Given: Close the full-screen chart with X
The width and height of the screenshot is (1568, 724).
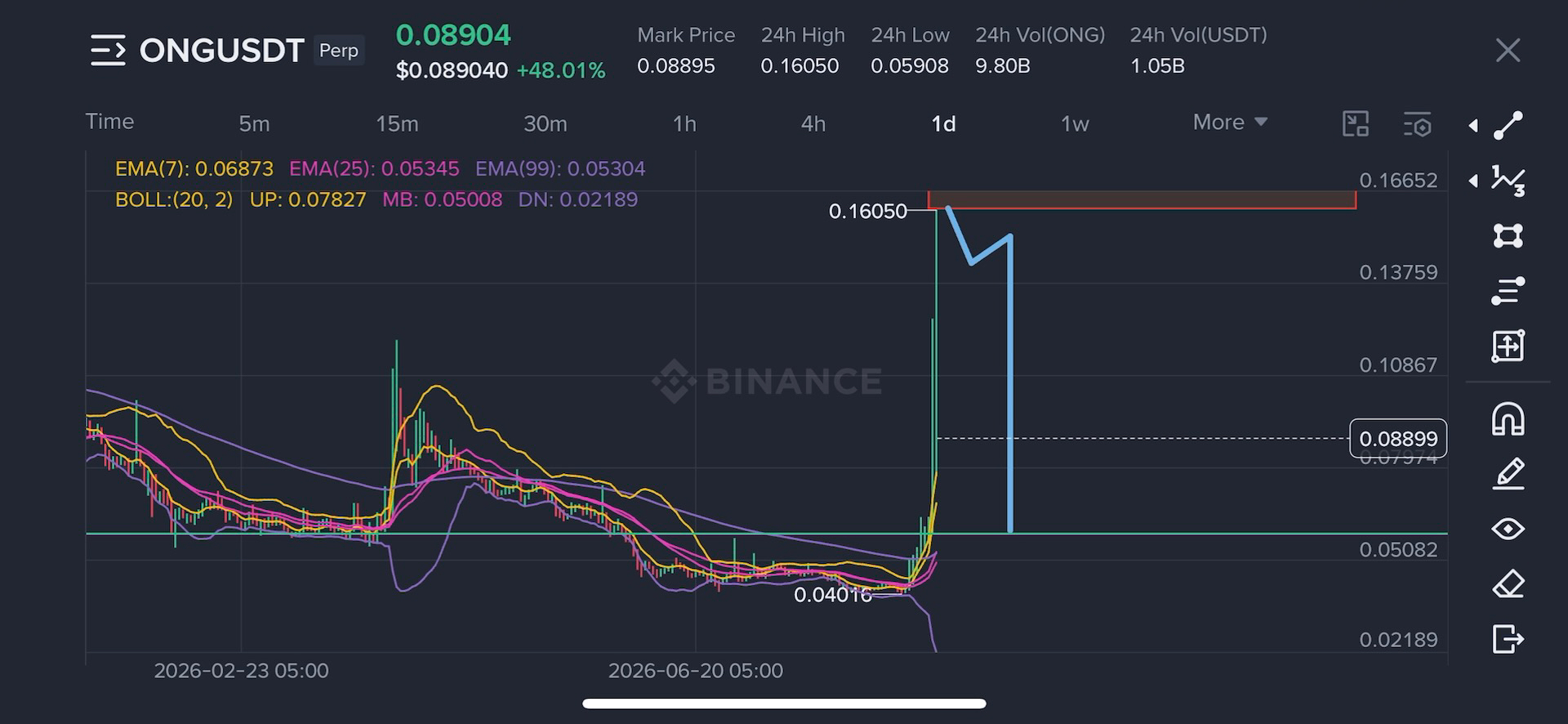Looking at the screenshot, I should [1508, 51].
